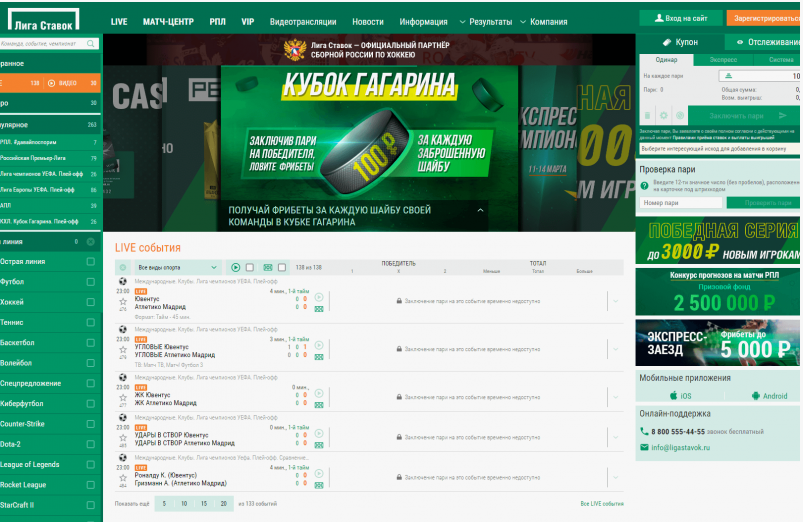
Task: Collapse the Кубок Гагарина banner caption chevron
Action: [x=480, y=210]
